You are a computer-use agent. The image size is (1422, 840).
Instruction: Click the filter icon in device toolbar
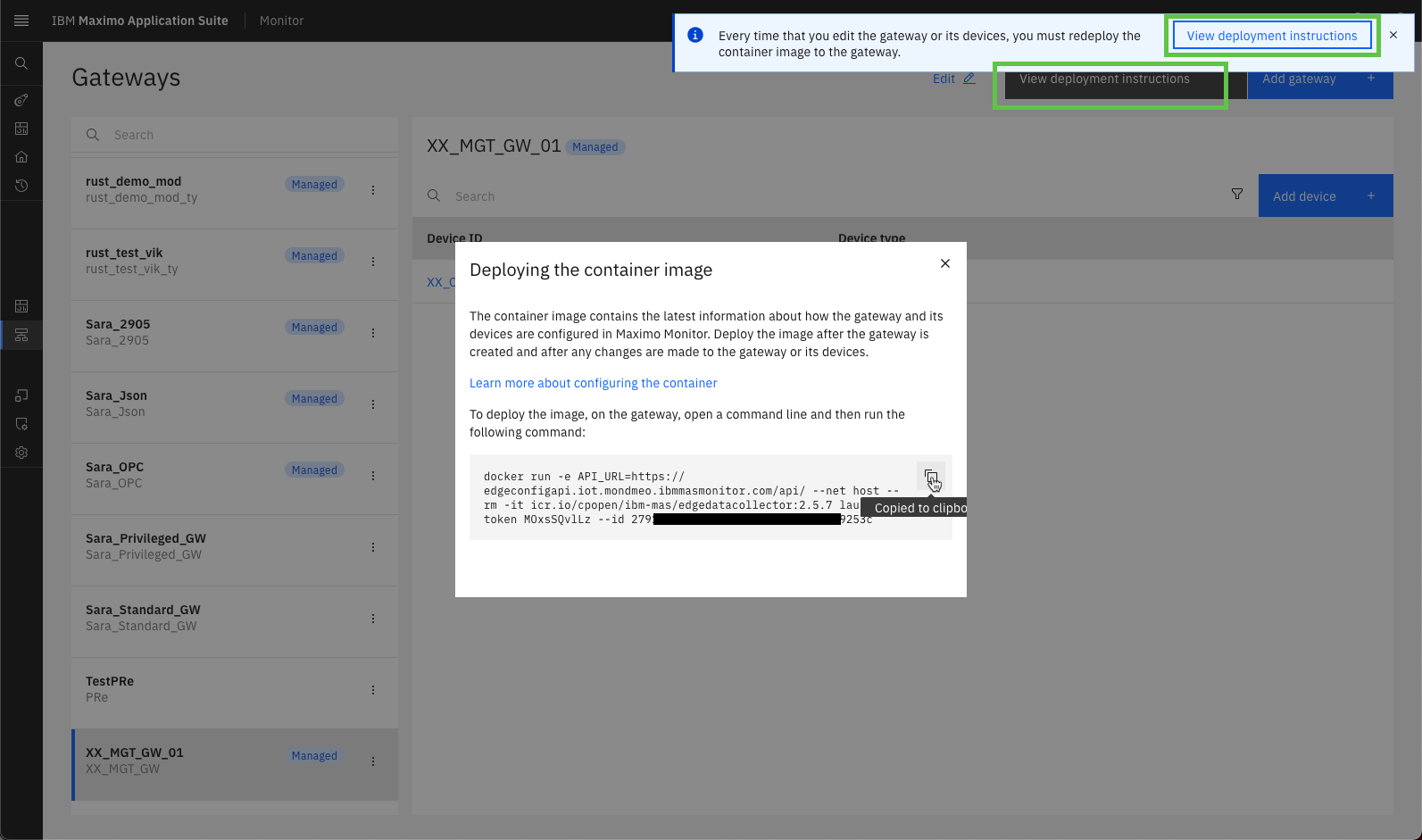1237,195
